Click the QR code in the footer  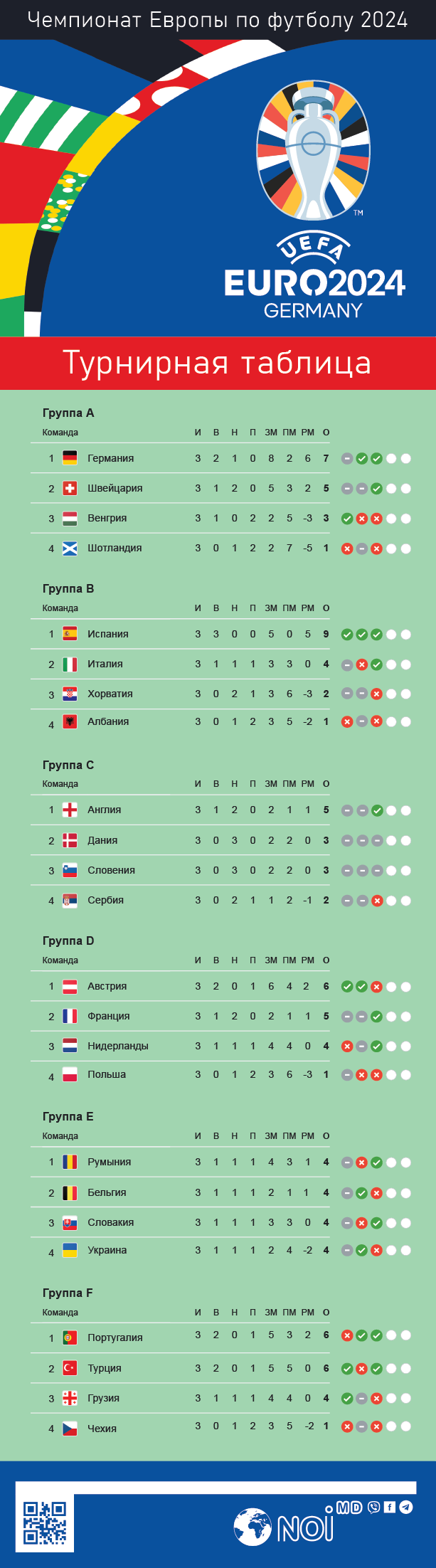[x=45, y=1522]
